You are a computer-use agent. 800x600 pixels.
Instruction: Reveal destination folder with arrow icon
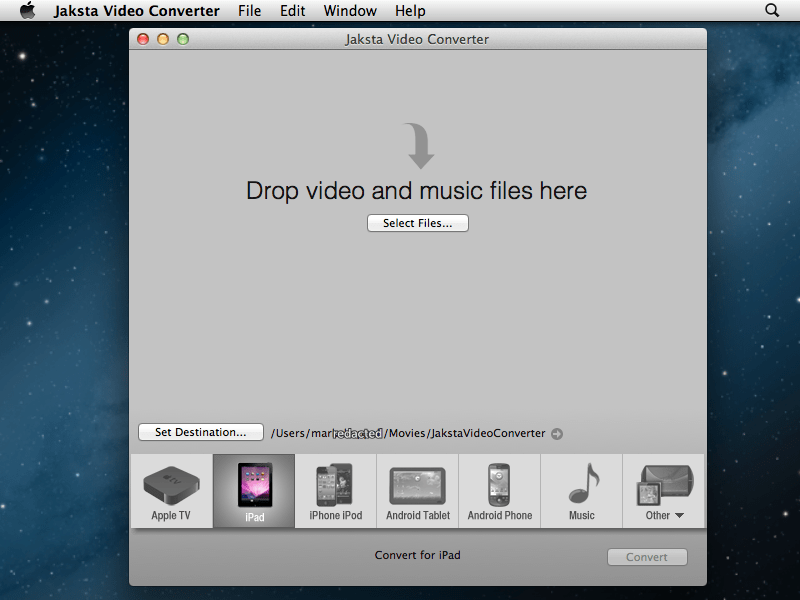click(557, 434)
